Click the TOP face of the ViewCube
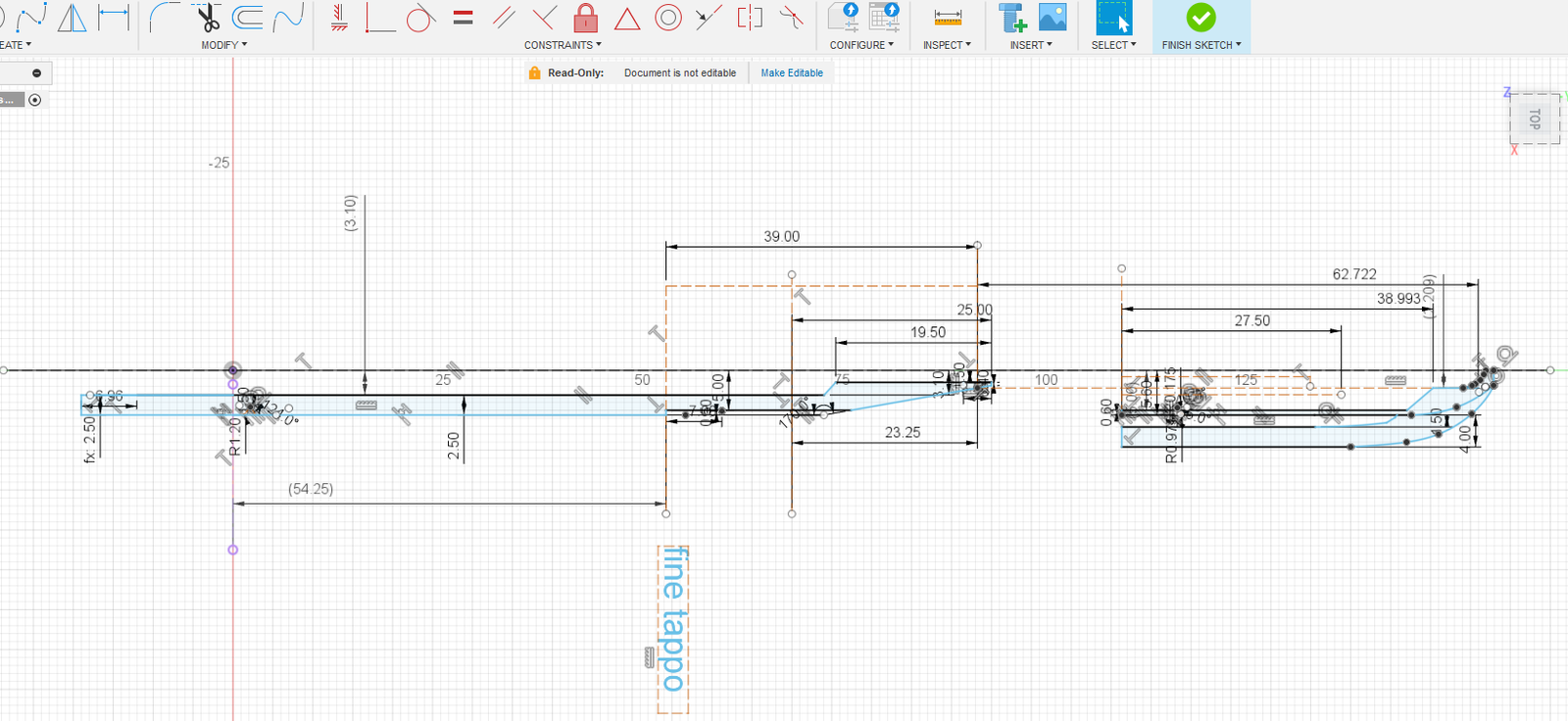The width and height of the screenshot is (1568, 721). [1535, 120]
